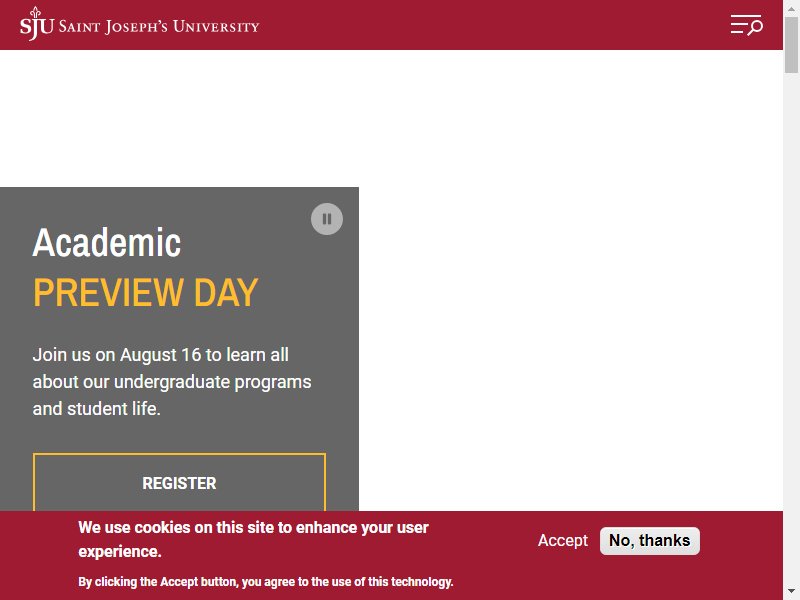Click the magnifying glass in the header icon
This screenshot has width=800, height=600.
point(756,27)
